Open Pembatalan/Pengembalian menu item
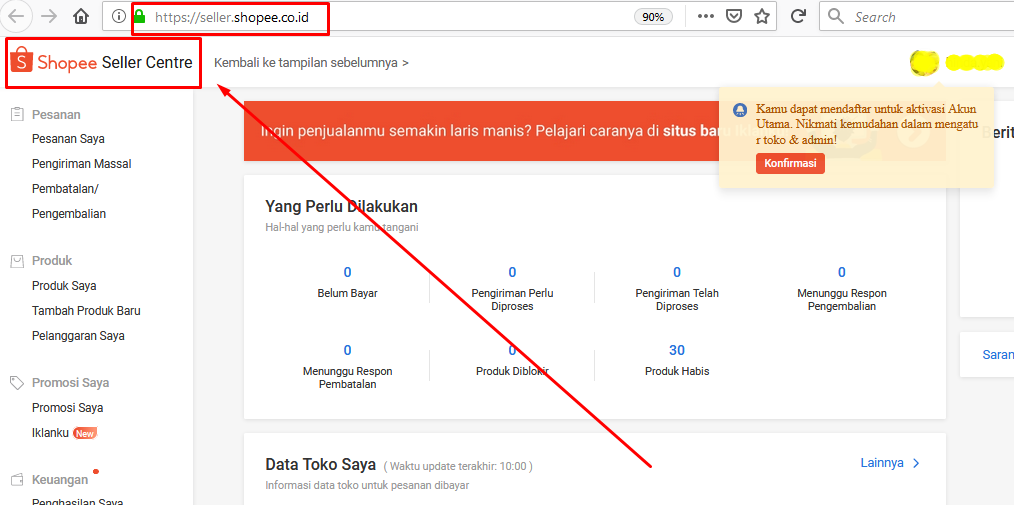Image resolution: width=1014 pixels, height=505 pixels. pyautogui.click(x=69, y=201)
